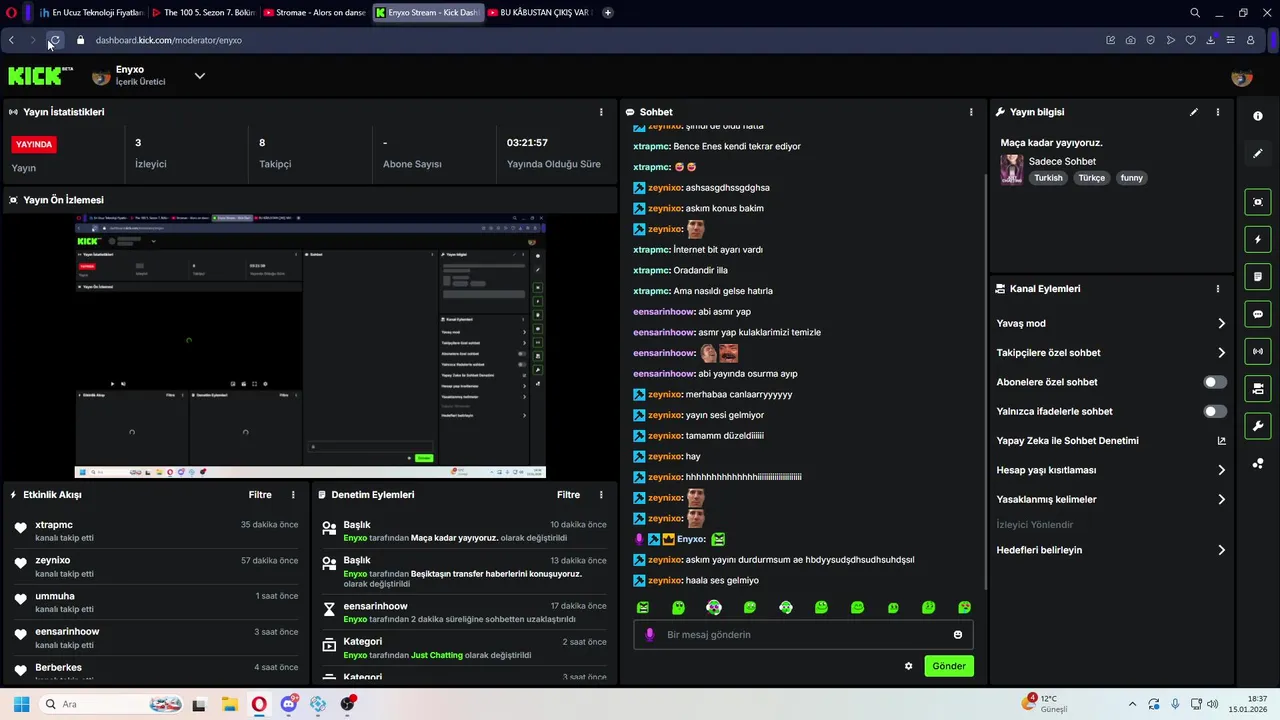Select the pencil edit icon in right sidebar

(x=1258, y=153)
